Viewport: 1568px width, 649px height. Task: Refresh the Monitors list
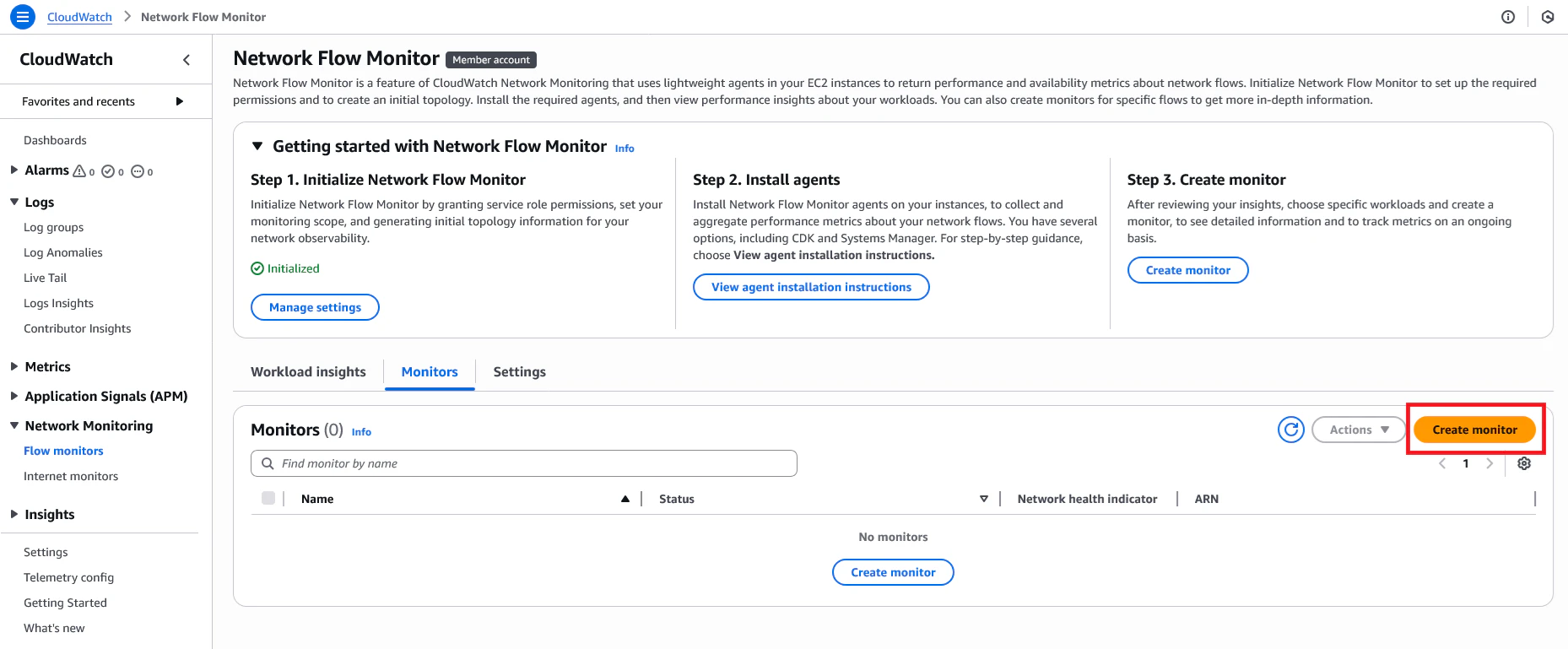[x=1291, y=430]
